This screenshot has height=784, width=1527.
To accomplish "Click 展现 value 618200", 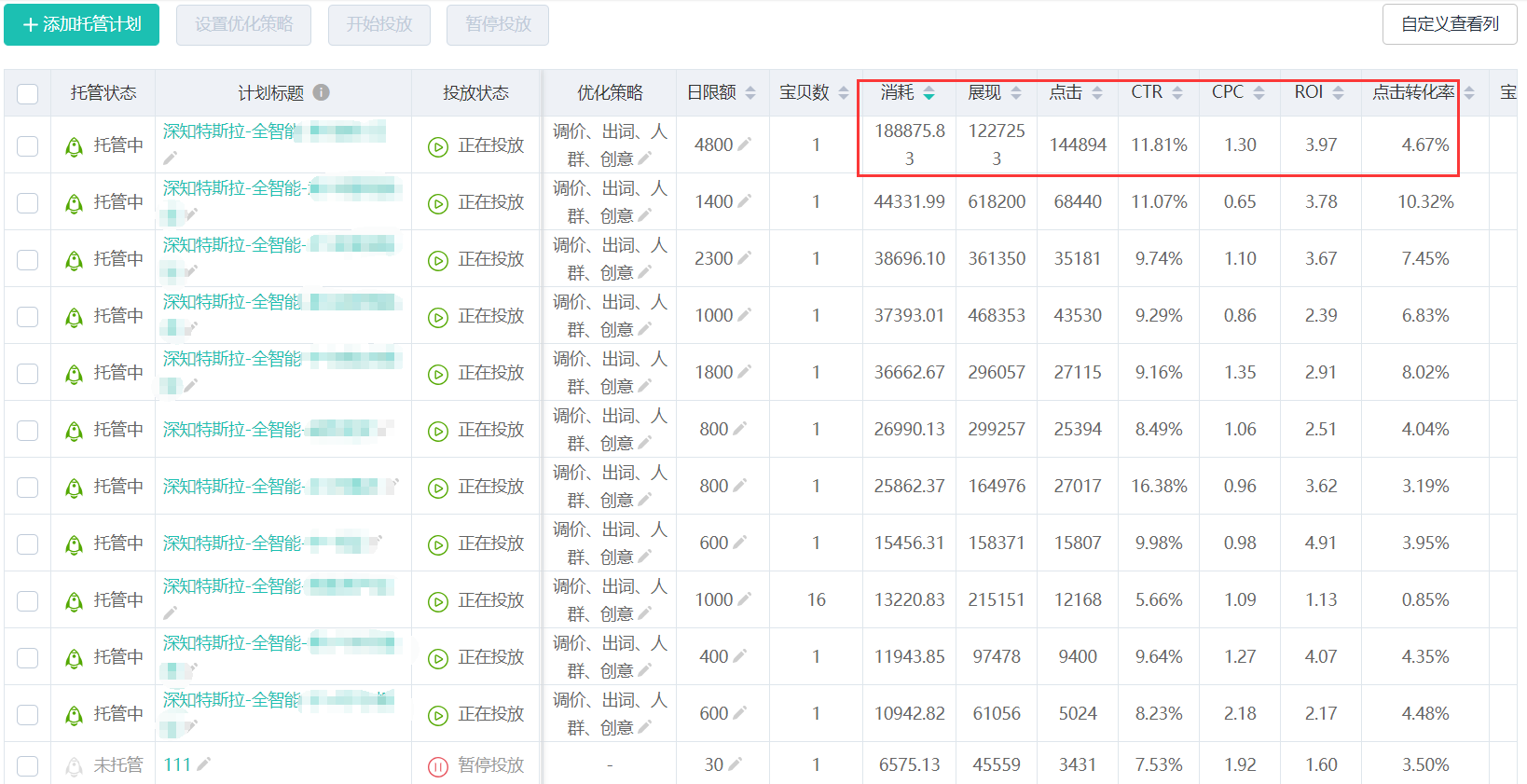I will (997, 201).
